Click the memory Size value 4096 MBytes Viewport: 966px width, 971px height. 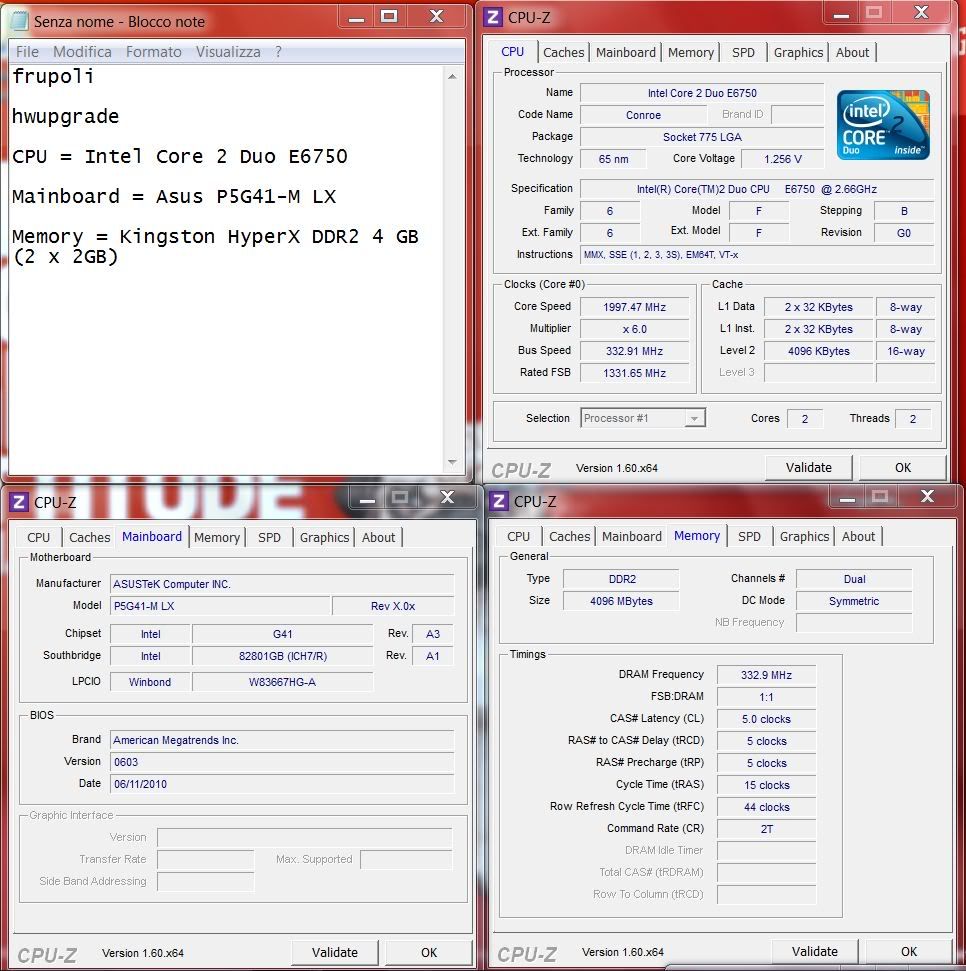[x=621, y=601]
